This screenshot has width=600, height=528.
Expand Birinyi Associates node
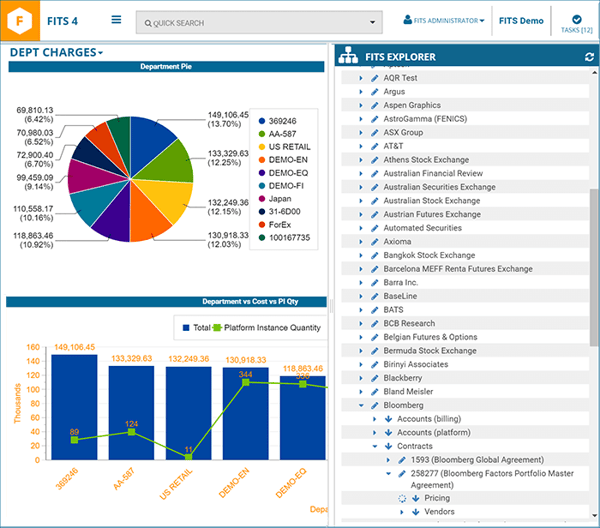click(361, 364)
